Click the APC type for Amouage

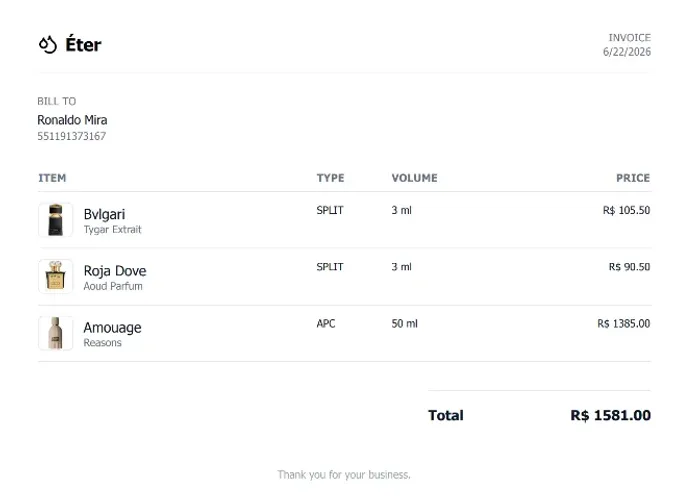click(x=326, y=324)
